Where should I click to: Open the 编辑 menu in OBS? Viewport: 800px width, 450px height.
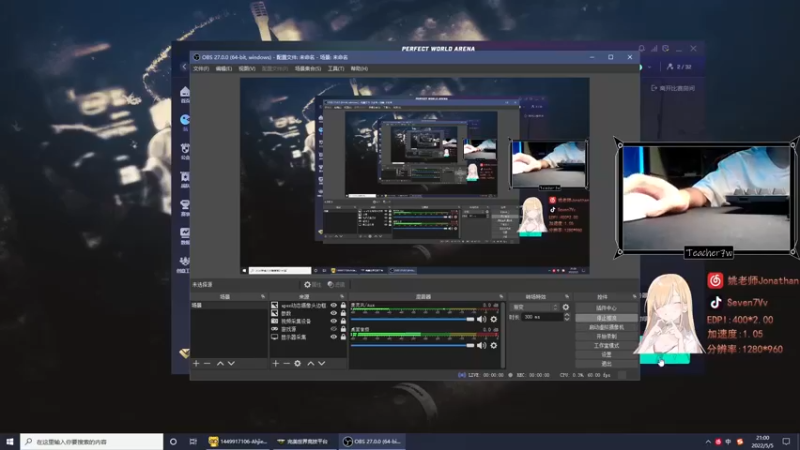[223, 68]
